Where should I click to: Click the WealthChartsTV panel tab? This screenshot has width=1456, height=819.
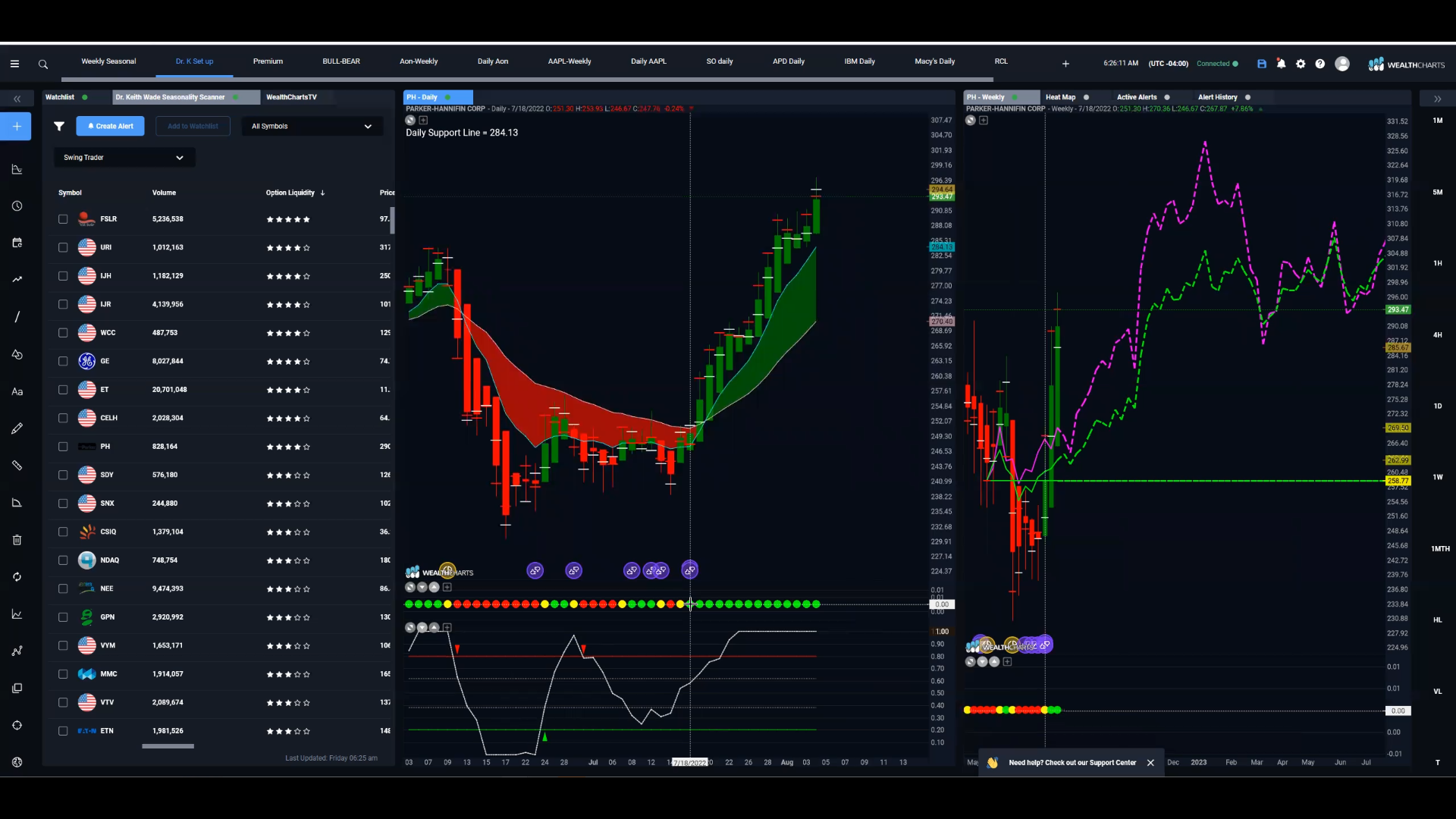pyautogui.click(x=291, y=97)
